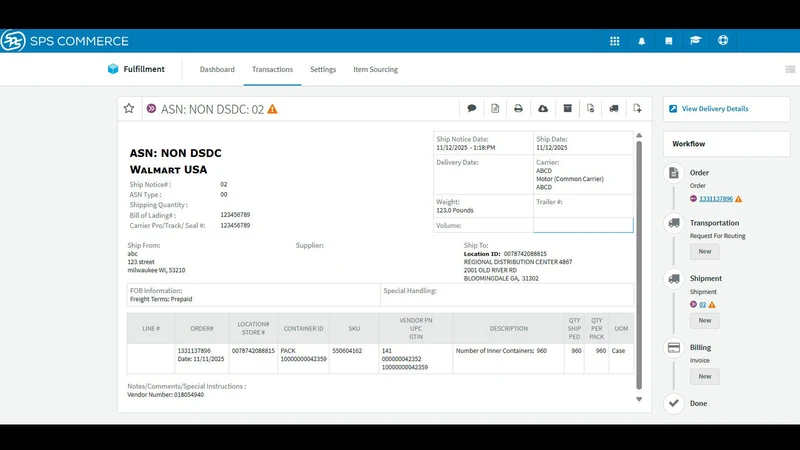Click the truck icon in document toolbar
This screenshot has height=450, width=800.
point(614,108)
